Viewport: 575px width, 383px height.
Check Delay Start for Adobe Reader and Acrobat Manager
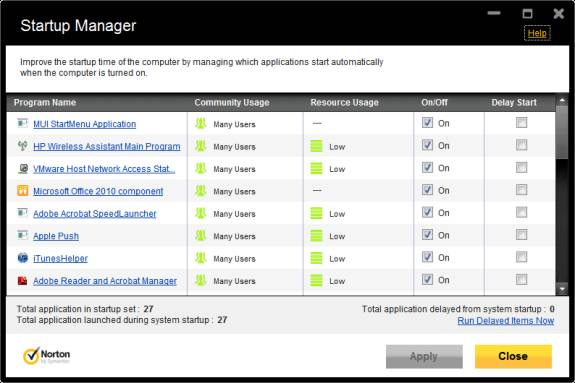(521, 279)
